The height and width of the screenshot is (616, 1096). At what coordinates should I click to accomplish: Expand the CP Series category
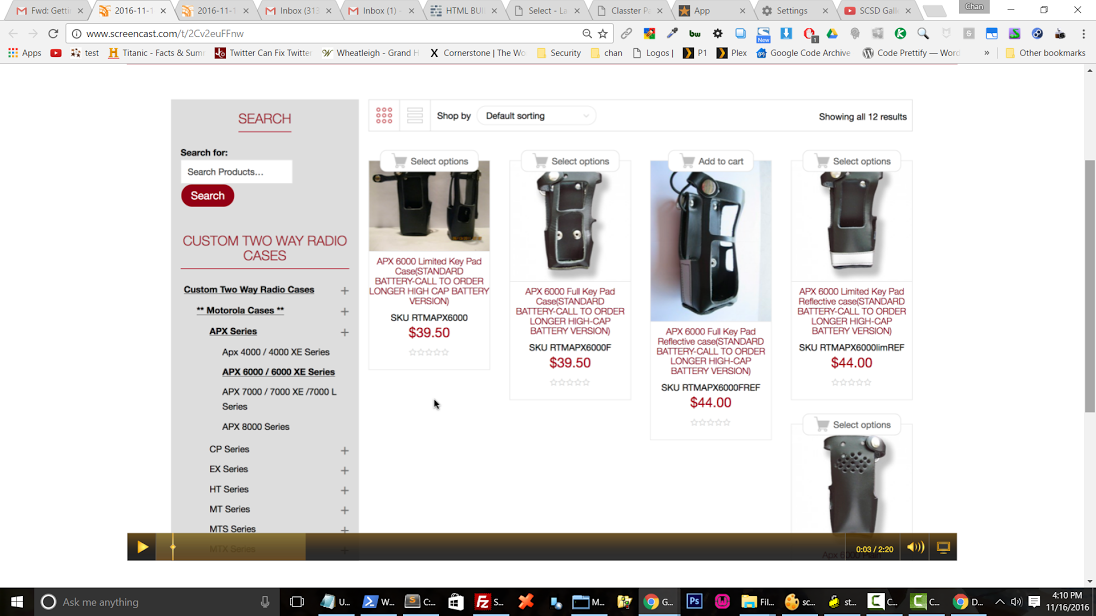[344, 450]
